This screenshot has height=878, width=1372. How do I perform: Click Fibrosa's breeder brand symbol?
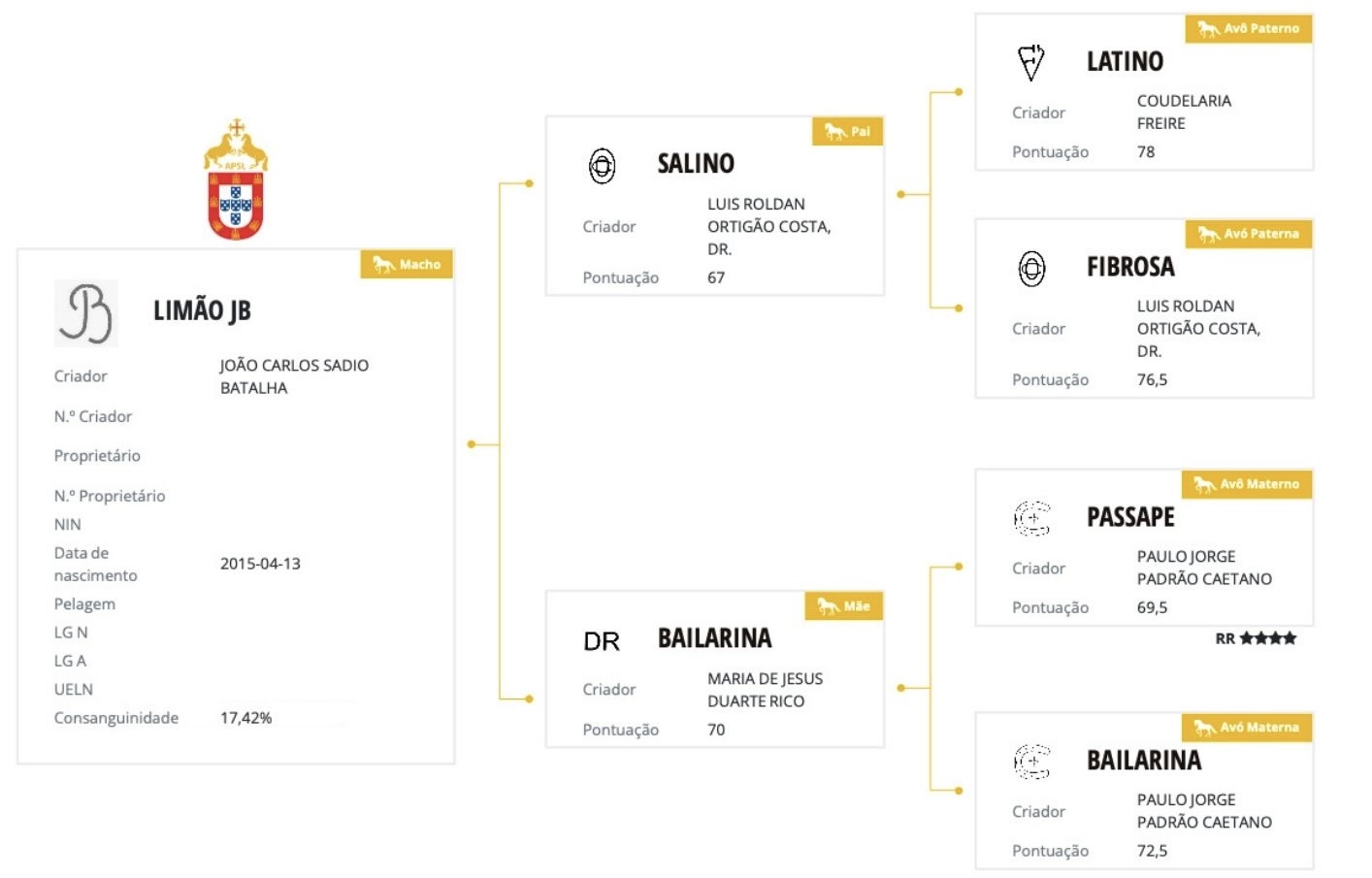pyautogui.click(x=1031, y=268)
